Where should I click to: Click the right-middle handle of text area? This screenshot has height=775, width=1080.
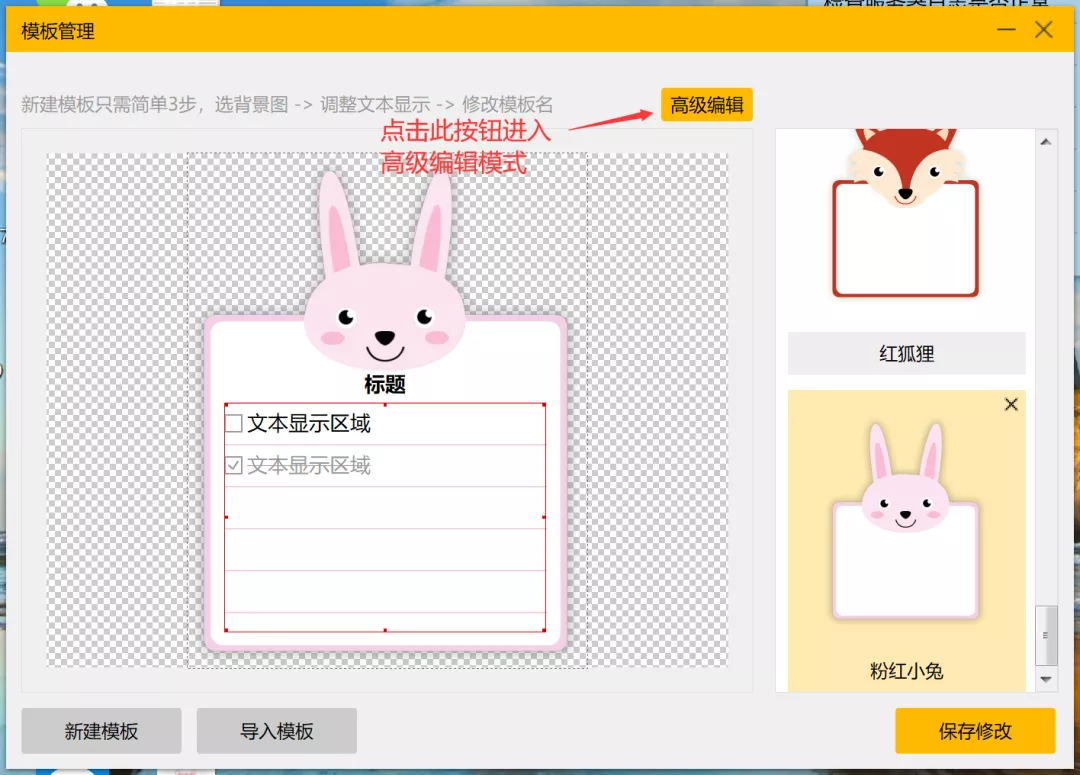point(544,517)
